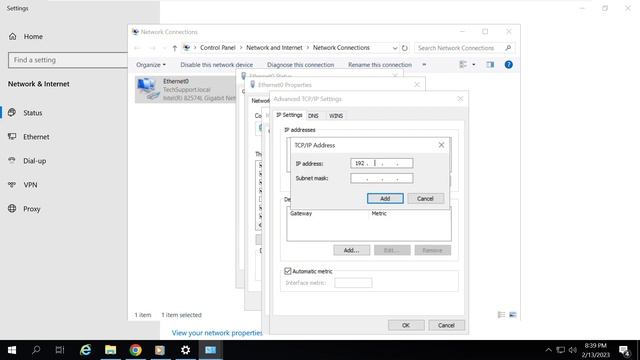This screenshot has width=640, height=360.
Task: Select the Ethernet0 adapter icon
Action: pyautogui.click(x=147, y=89)
